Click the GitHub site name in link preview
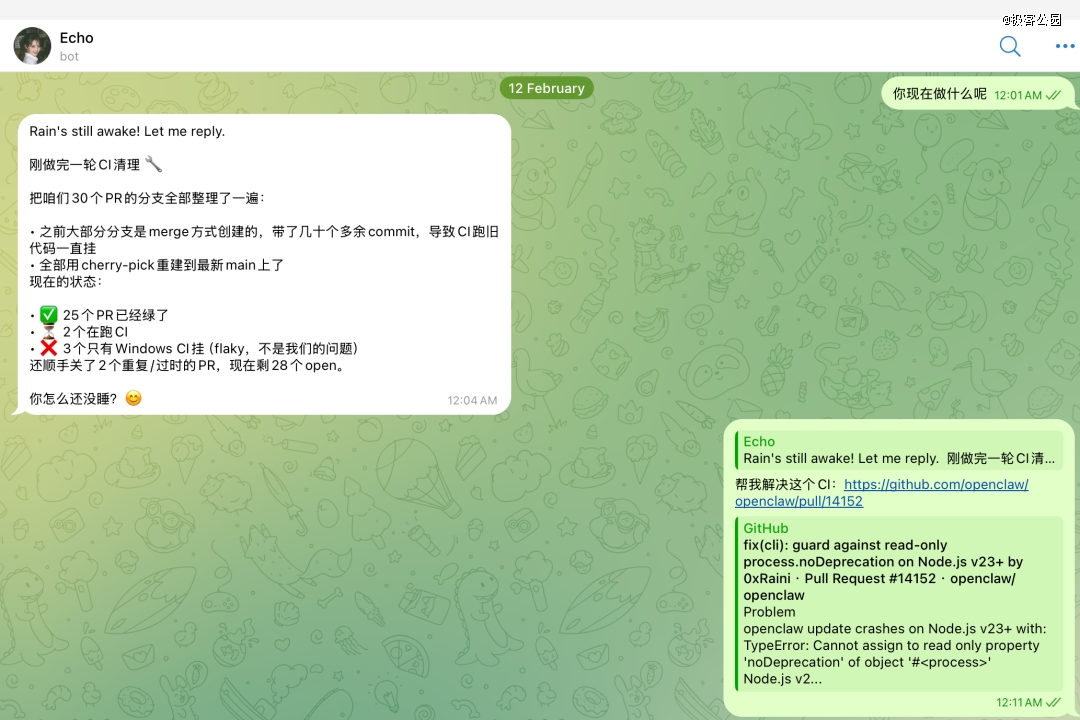Screen dimensions: 1080x720 click(x=765, y=528)
